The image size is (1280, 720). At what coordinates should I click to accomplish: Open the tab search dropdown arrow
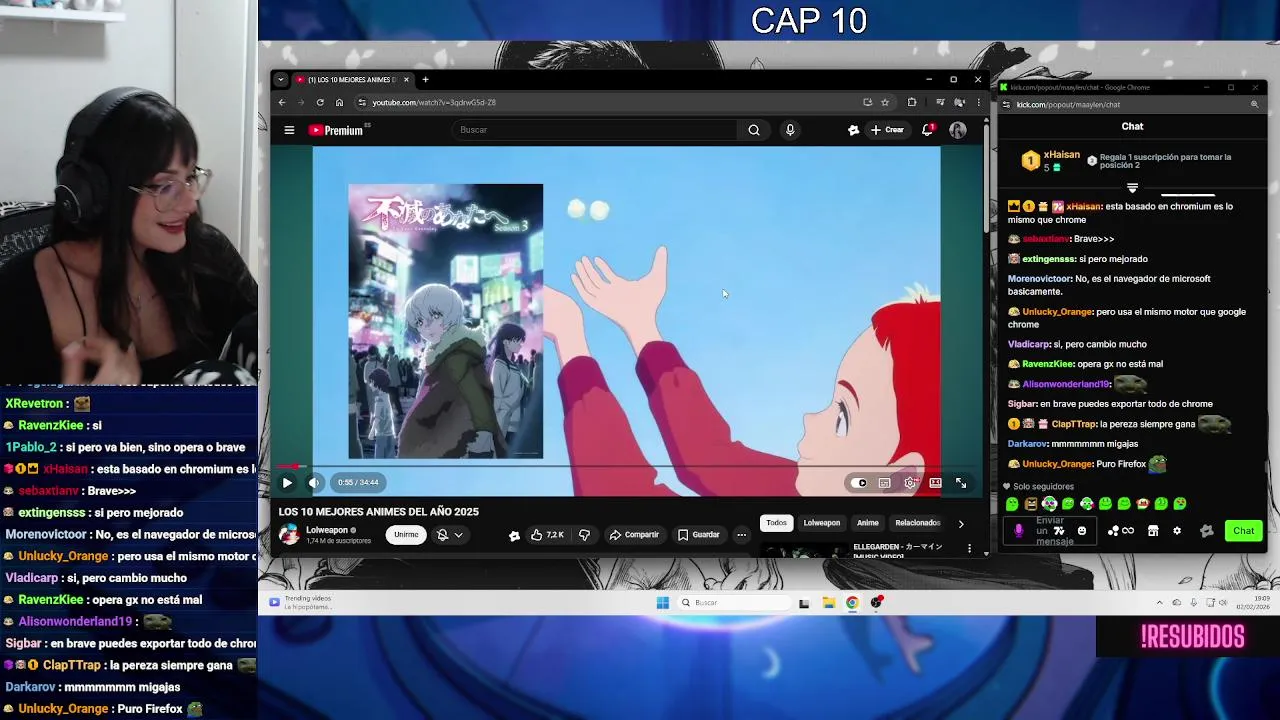pyautogui.click(x=281, y=80)
